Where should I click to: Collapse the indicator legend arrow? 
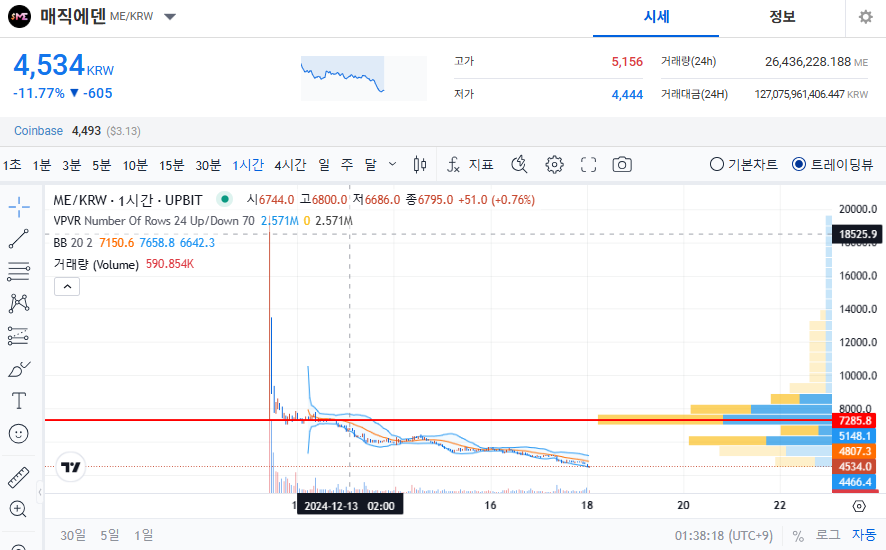67,287
